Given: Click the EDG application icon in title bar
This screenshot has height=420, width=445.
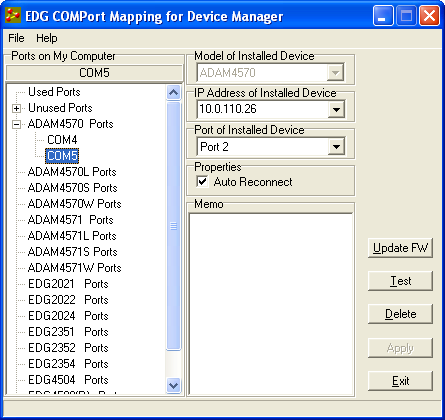Looking at the screenshot, I should click(13, 15).
